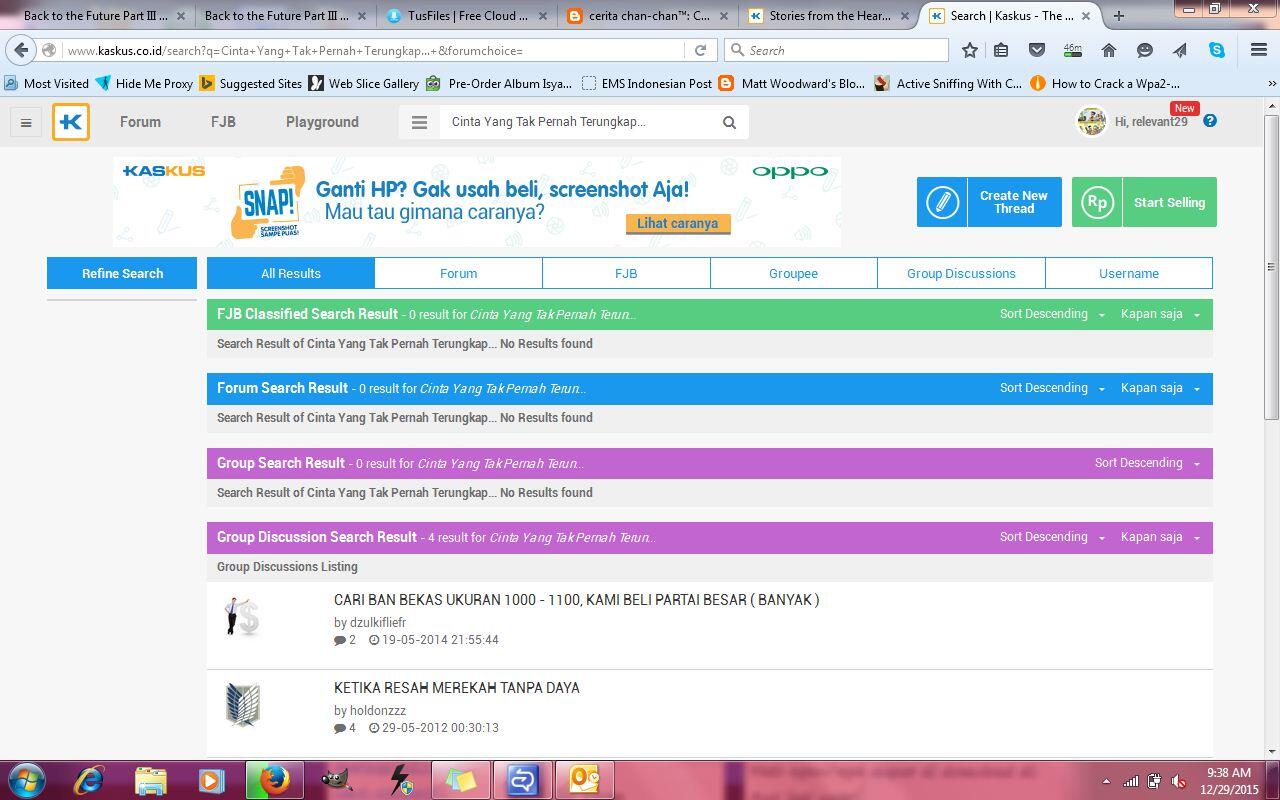Image resolution: width=1280 pixels, height=800 pixels.
Task: Select the Group Discussions results tab
Action: [961, 273]
